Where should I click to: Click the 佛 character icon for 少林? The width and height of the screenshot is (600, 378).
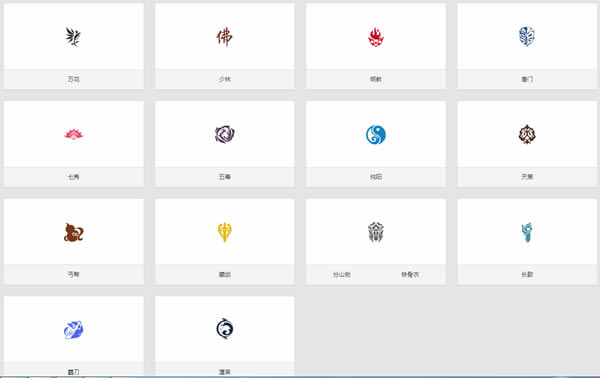[224, 37]
